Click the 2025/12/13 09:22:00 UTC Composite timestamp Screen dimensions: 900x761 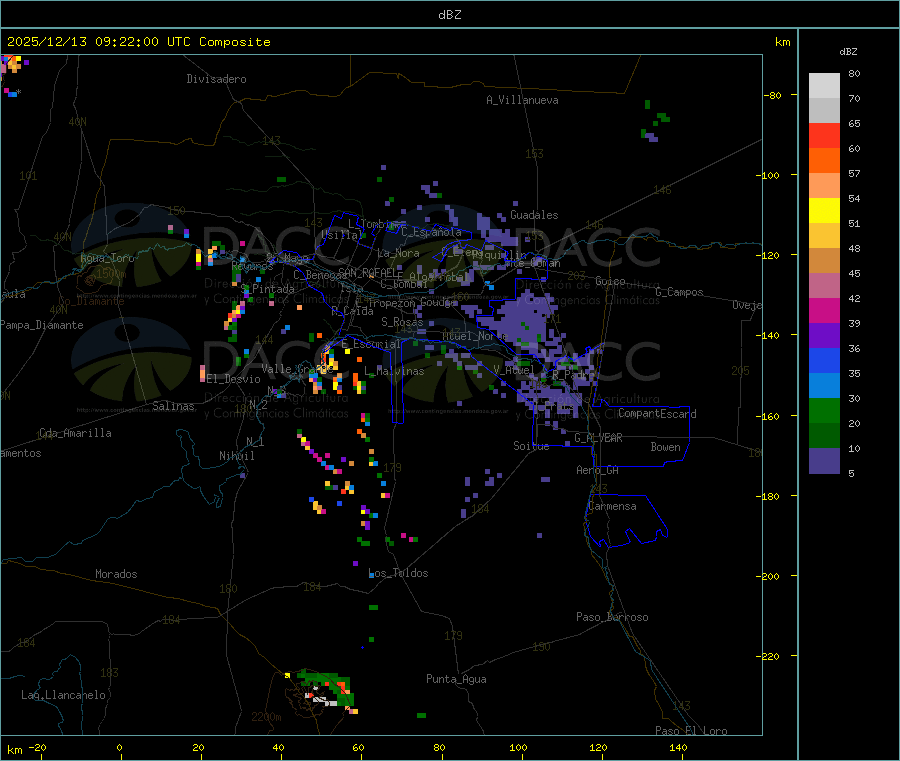138,42
